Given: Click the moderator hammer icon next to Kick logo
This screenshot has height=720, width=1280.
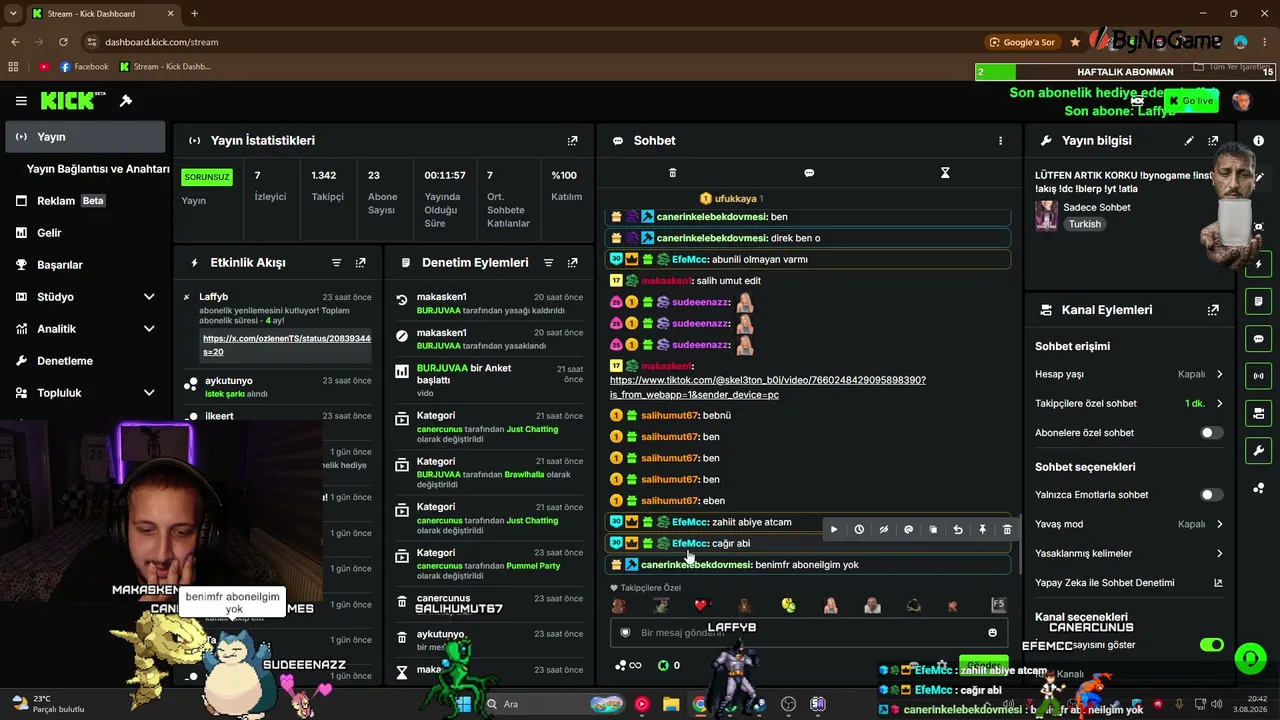Looking at the screenshot, I should [126, 101].
